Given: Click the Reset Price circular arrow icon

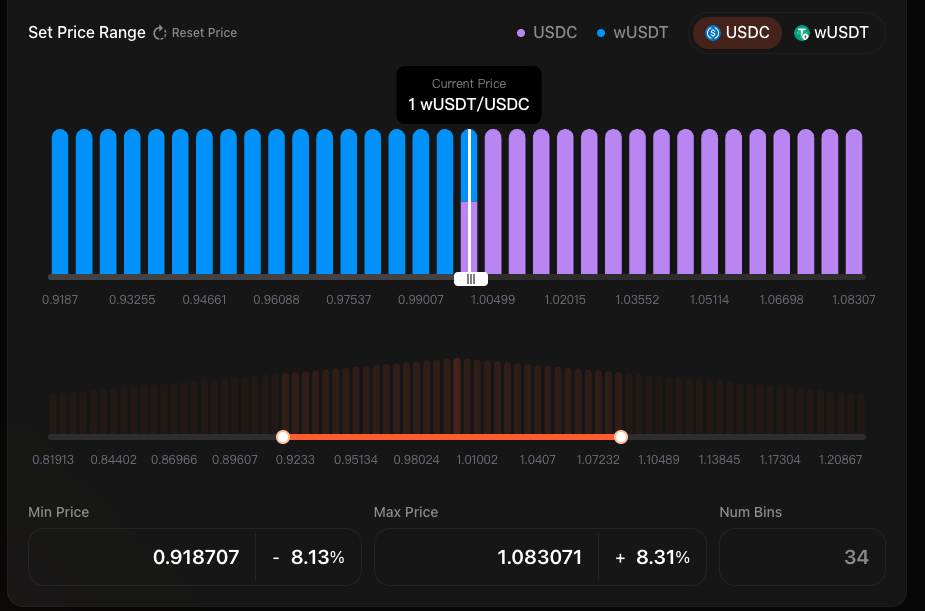Looking at the screenshot, I should pyautogui.click(x=160, y=33).
